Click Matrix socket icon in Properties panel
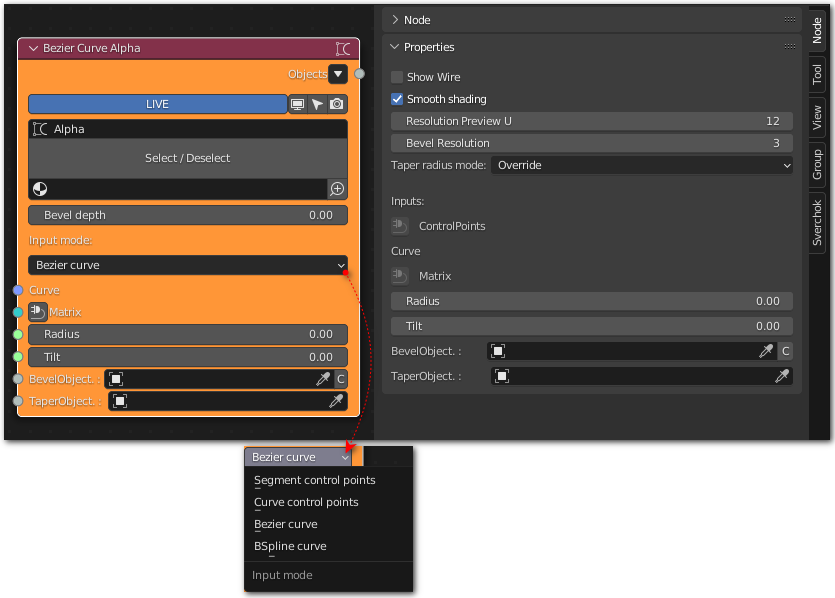 tap(399, 276)
